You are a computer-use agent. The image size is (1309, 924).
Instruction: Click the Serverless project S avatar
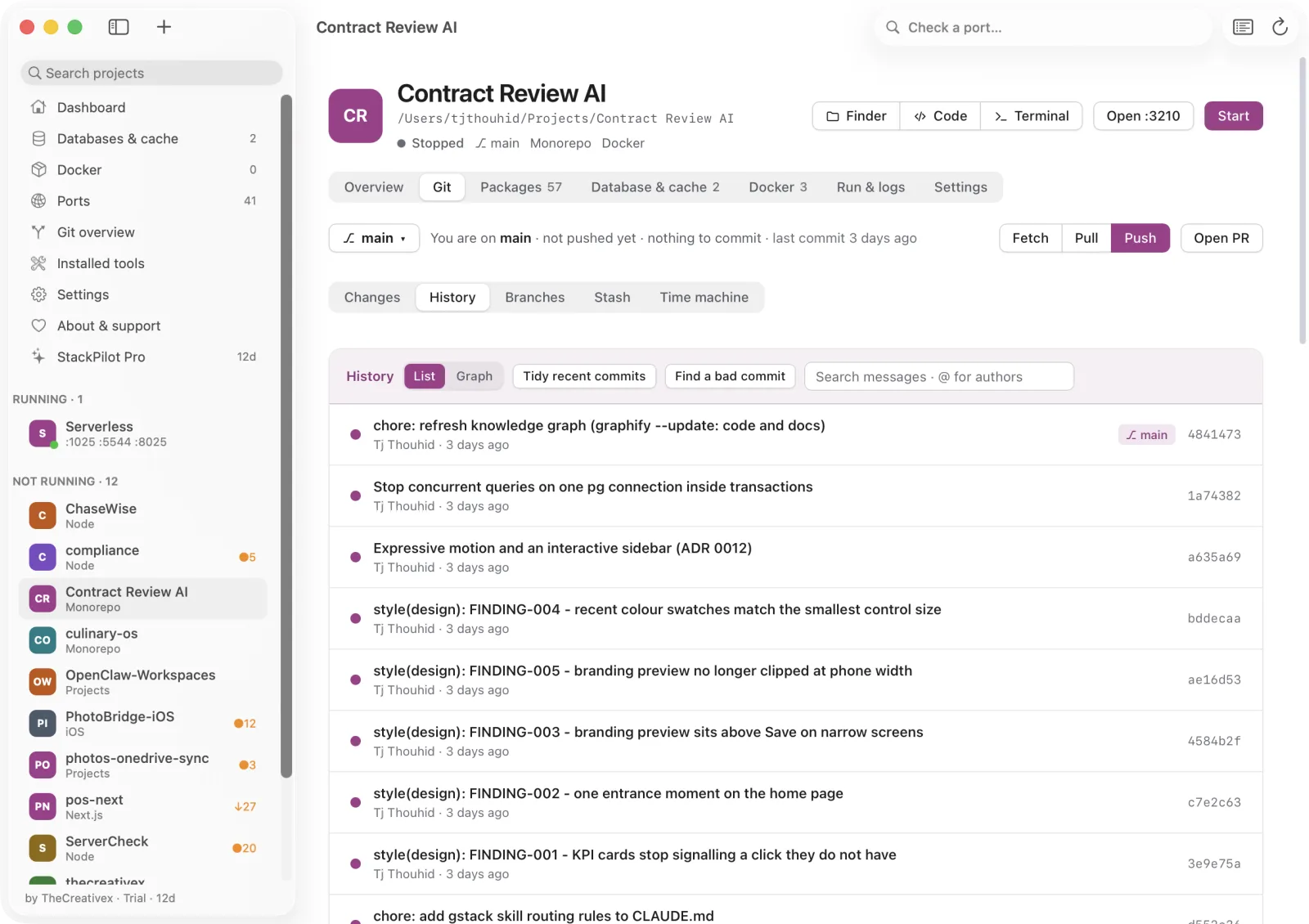point(43,433)
